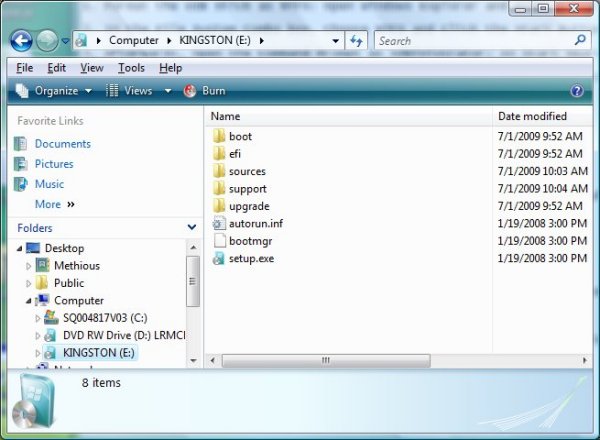Viewport: 600px width, 440px height.
Task: Click Burn on the toolbar
Action: click(x=205, y=91)
